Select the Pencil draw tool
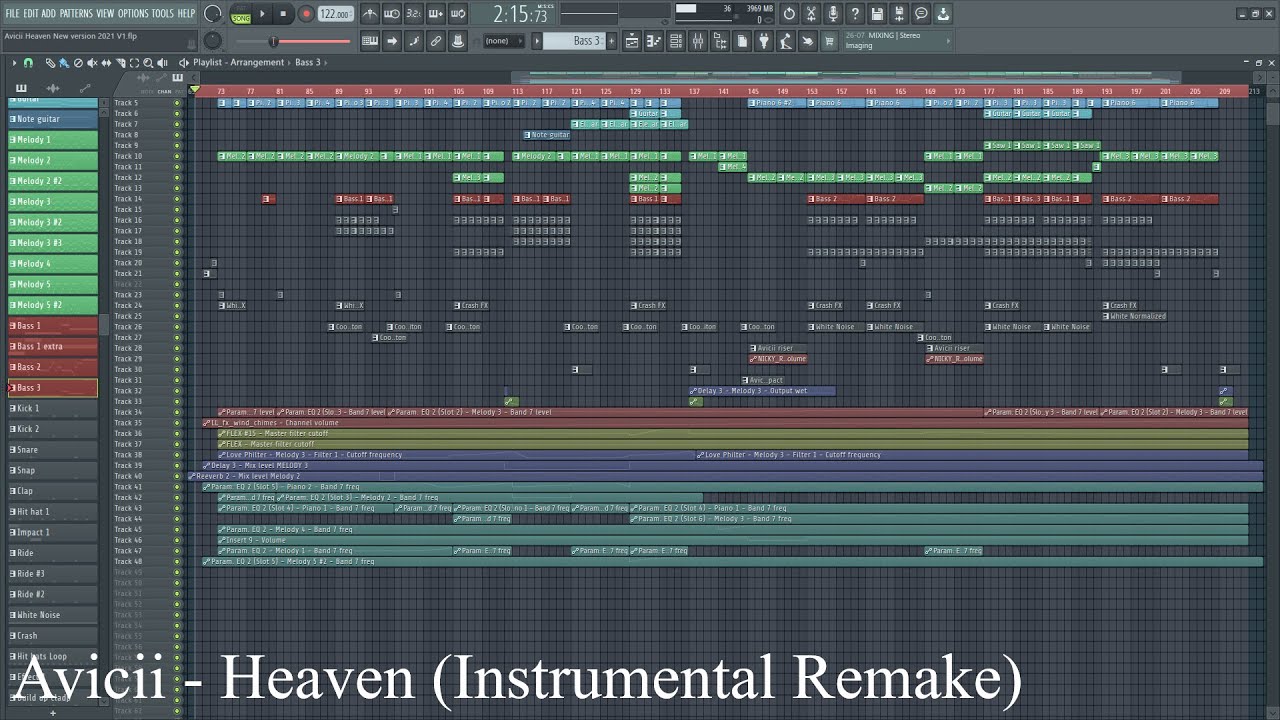 [50, 62]
